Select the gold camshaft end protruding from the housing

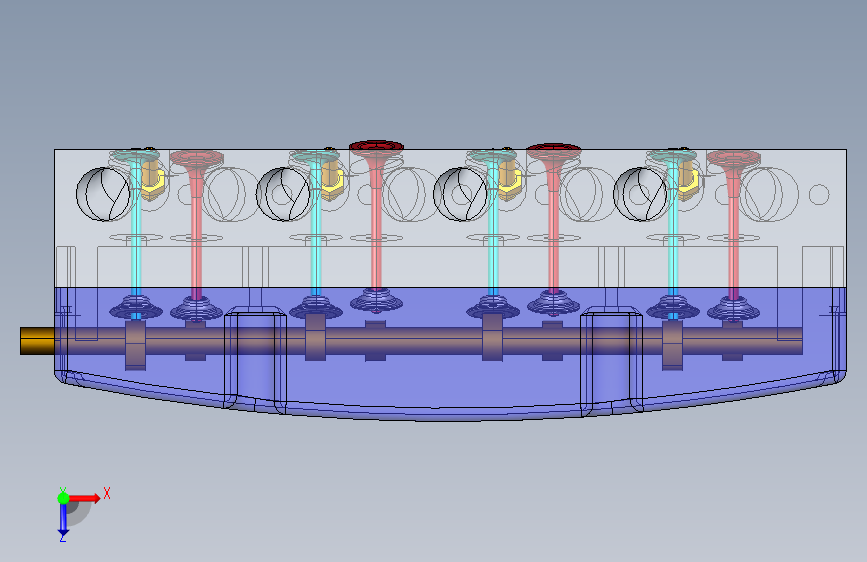pos(37,341)
